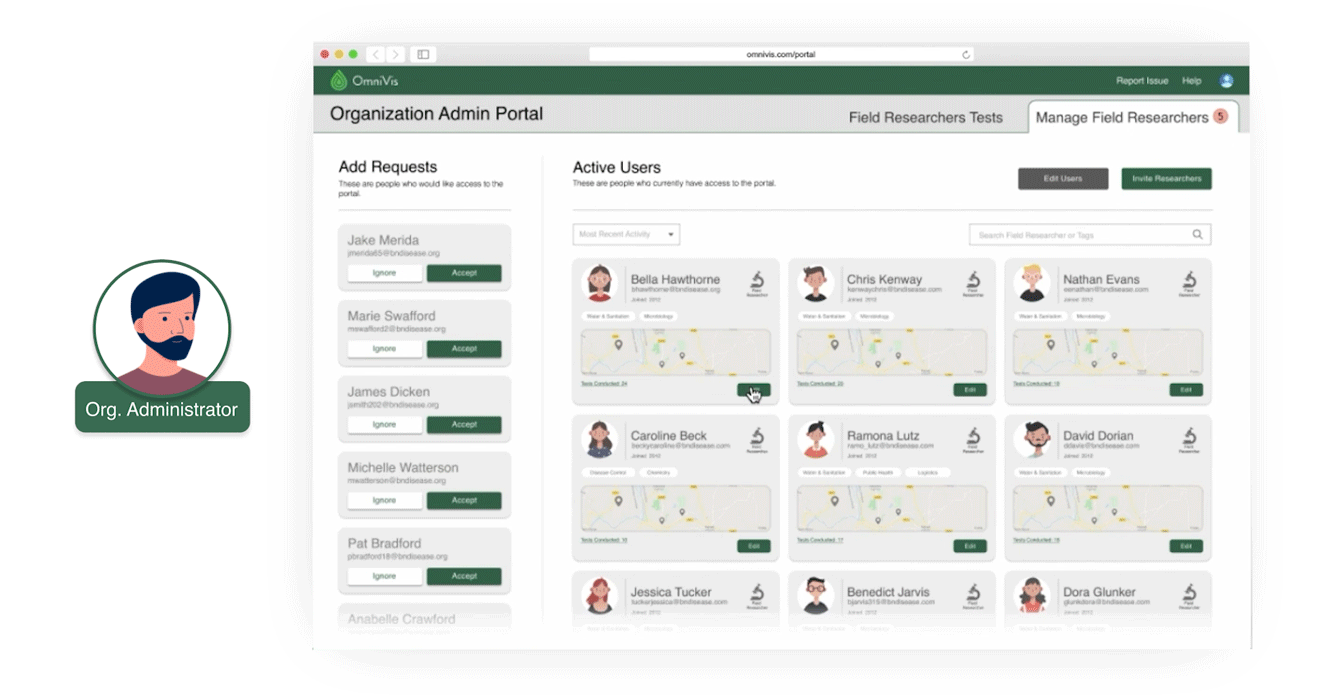The height and width of the screenshot is (700, 1344).
Task: Ignore Pat Bradford's access request
Action: pyautogui.click(x=384, y=577)
